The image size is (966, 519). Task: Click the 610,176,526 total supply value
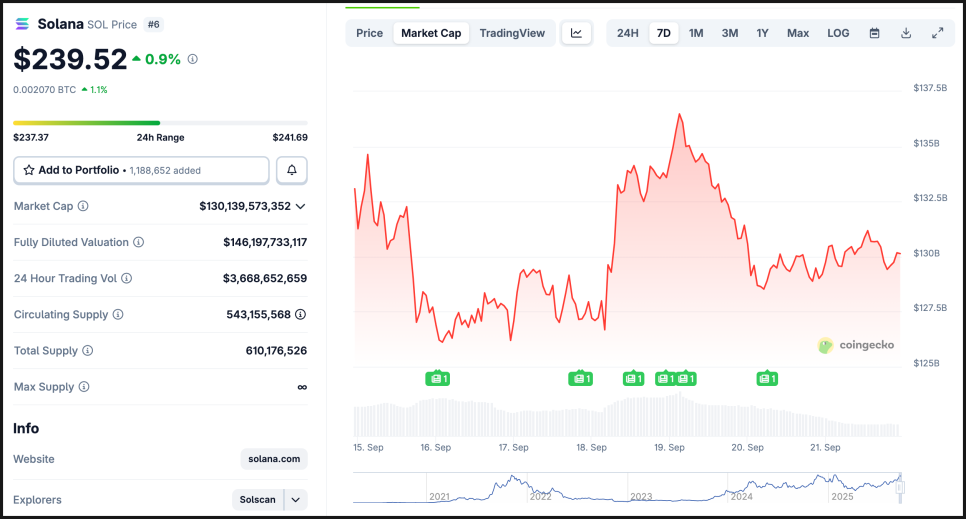click(276, 351)
